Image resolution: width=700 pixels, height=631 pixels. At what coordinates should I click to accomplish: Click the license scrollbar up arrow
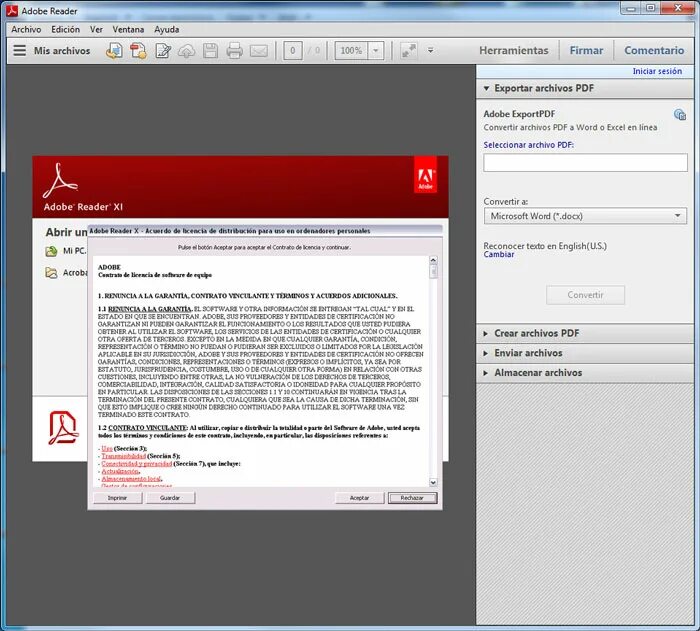tap(433, 260)
